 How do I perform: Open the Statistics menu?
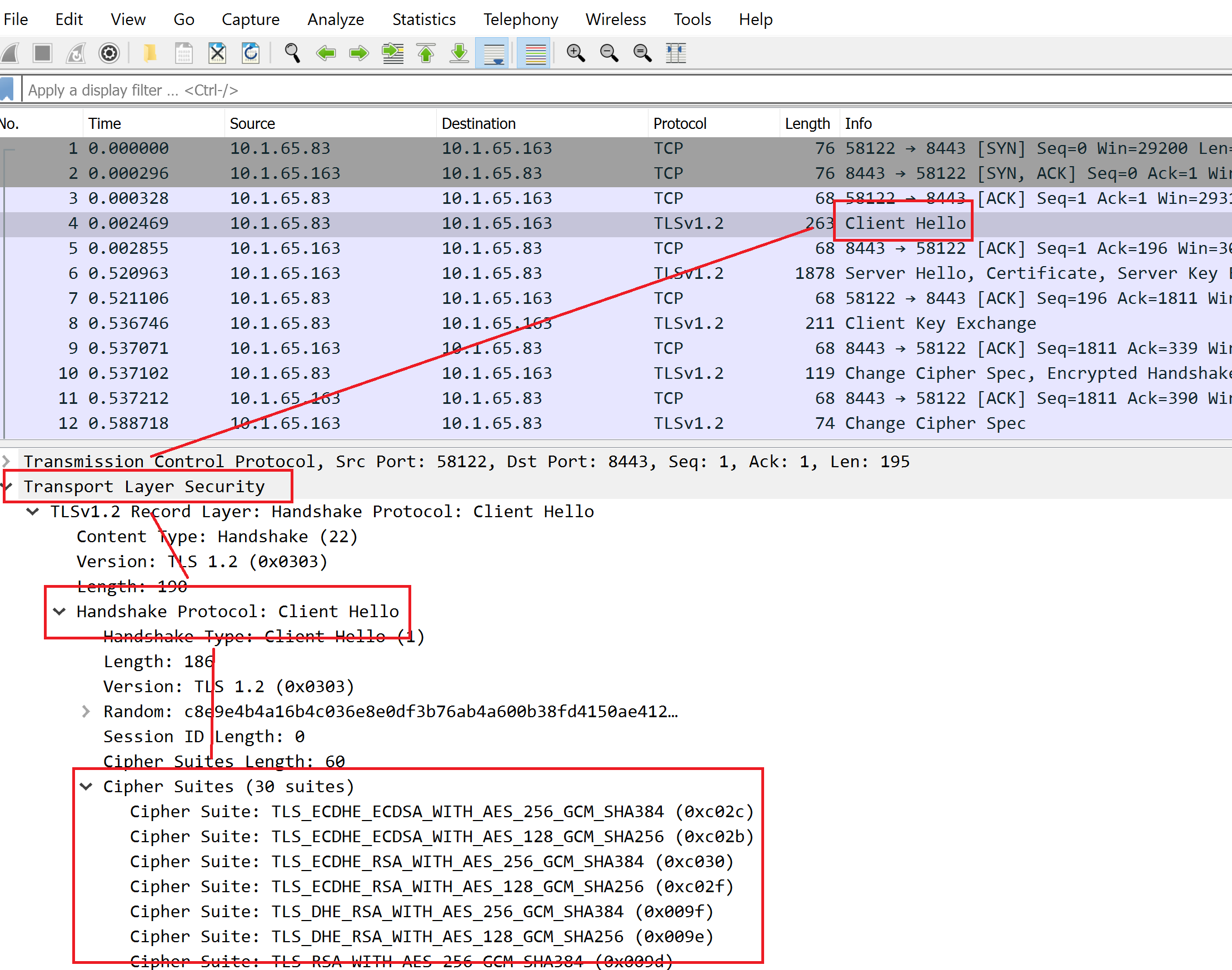tap(424, 19)
